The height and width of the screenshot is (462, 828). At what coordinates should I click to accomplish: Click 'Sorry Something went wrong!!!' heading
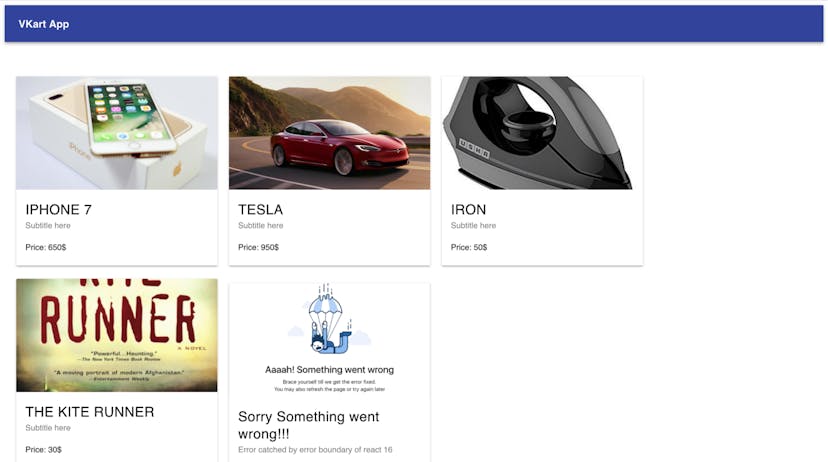point(308,425)
